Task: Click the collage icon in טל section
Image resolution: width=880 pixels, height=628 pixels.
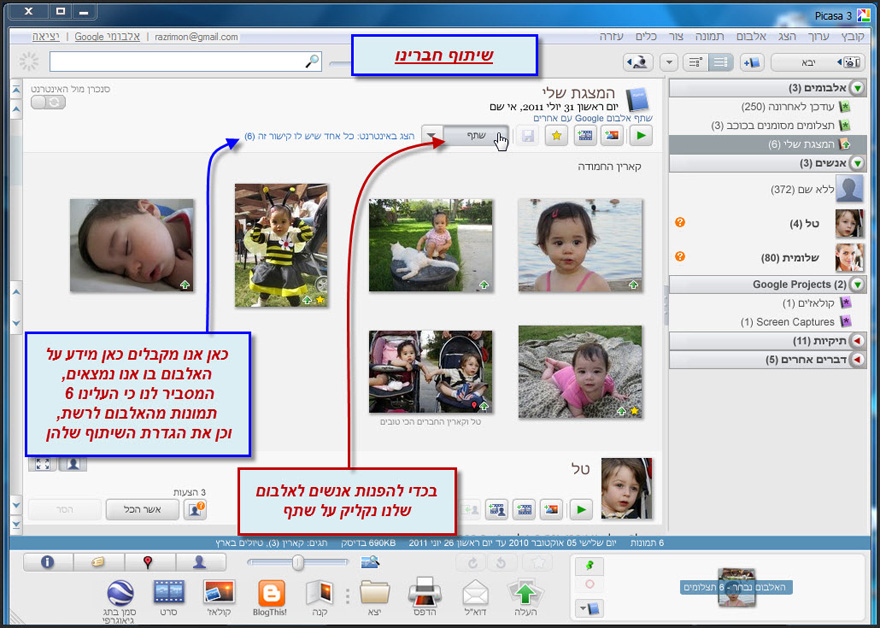Action: pos(551,510)
